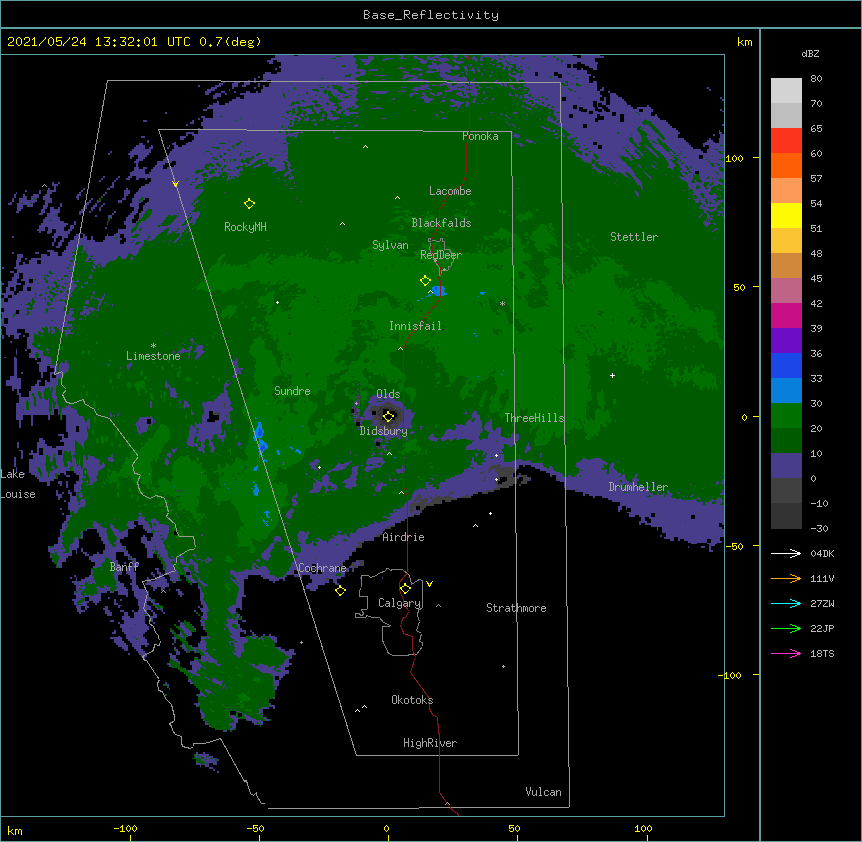Click the Didsbury town label
The height and width of the screenshot is (842, 862).
[384, 431]
